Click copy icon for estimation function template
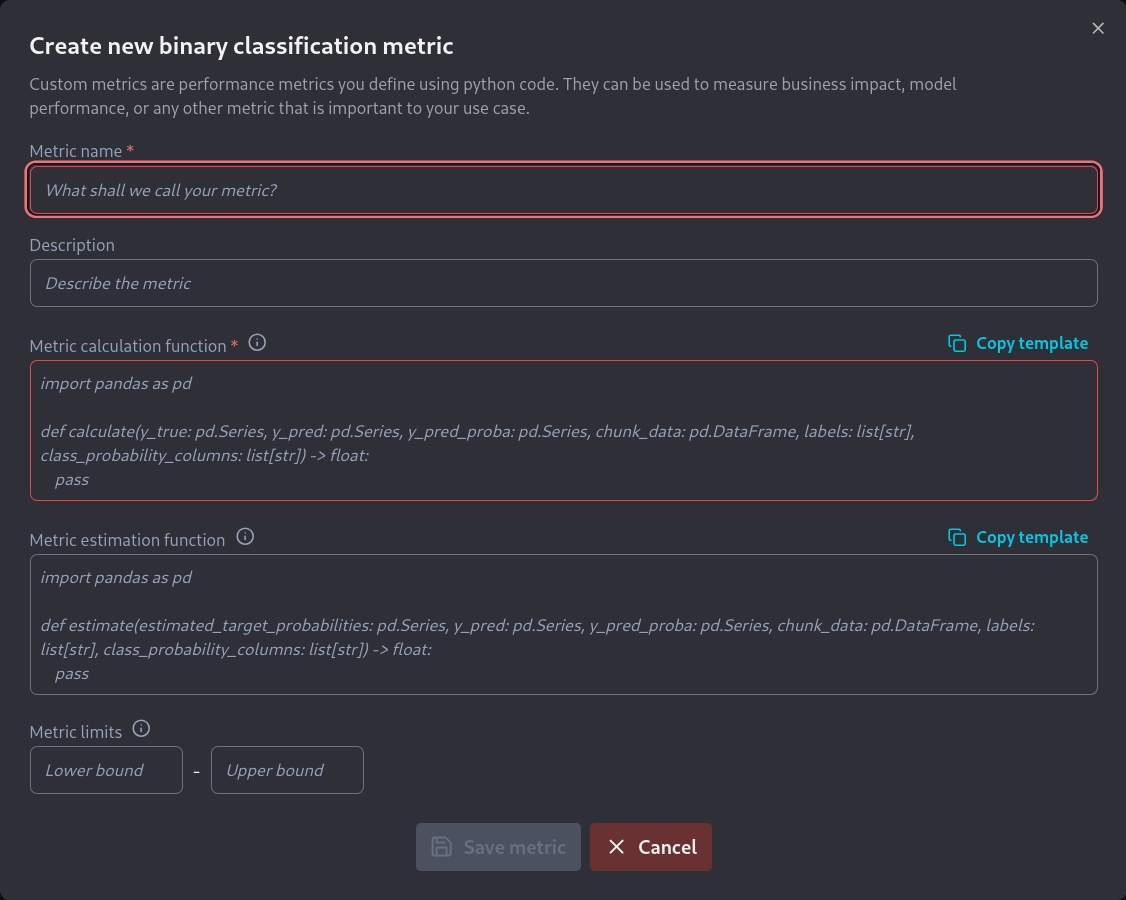 tap(957, 537)
